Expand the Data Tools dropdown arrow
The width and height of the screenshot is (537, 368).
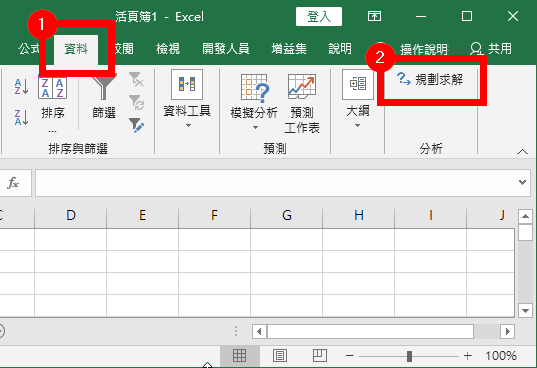click(188, 126)
